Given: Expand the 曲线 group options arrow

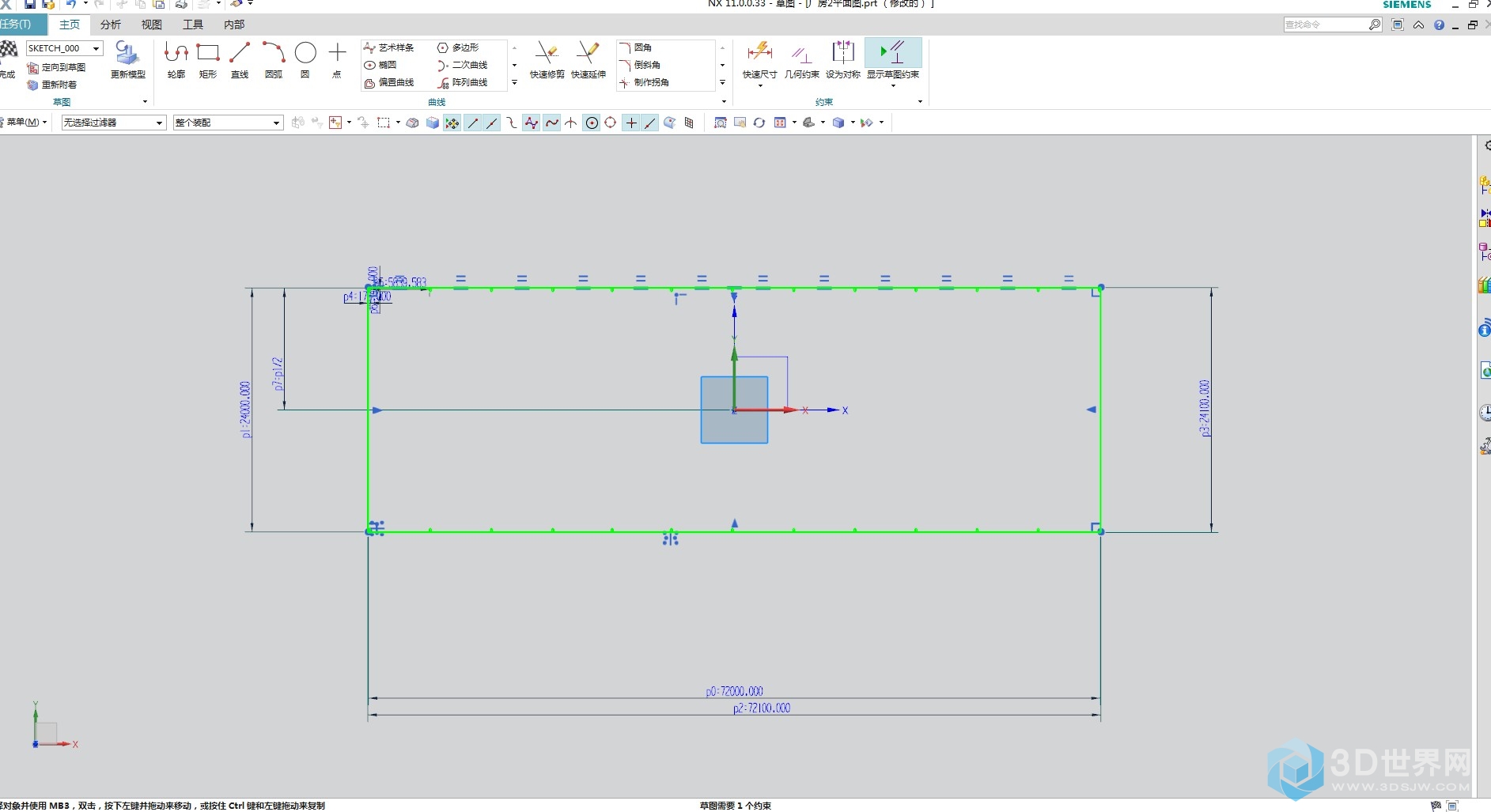Looking at the screenshot, I should click(x=724, y=101).
